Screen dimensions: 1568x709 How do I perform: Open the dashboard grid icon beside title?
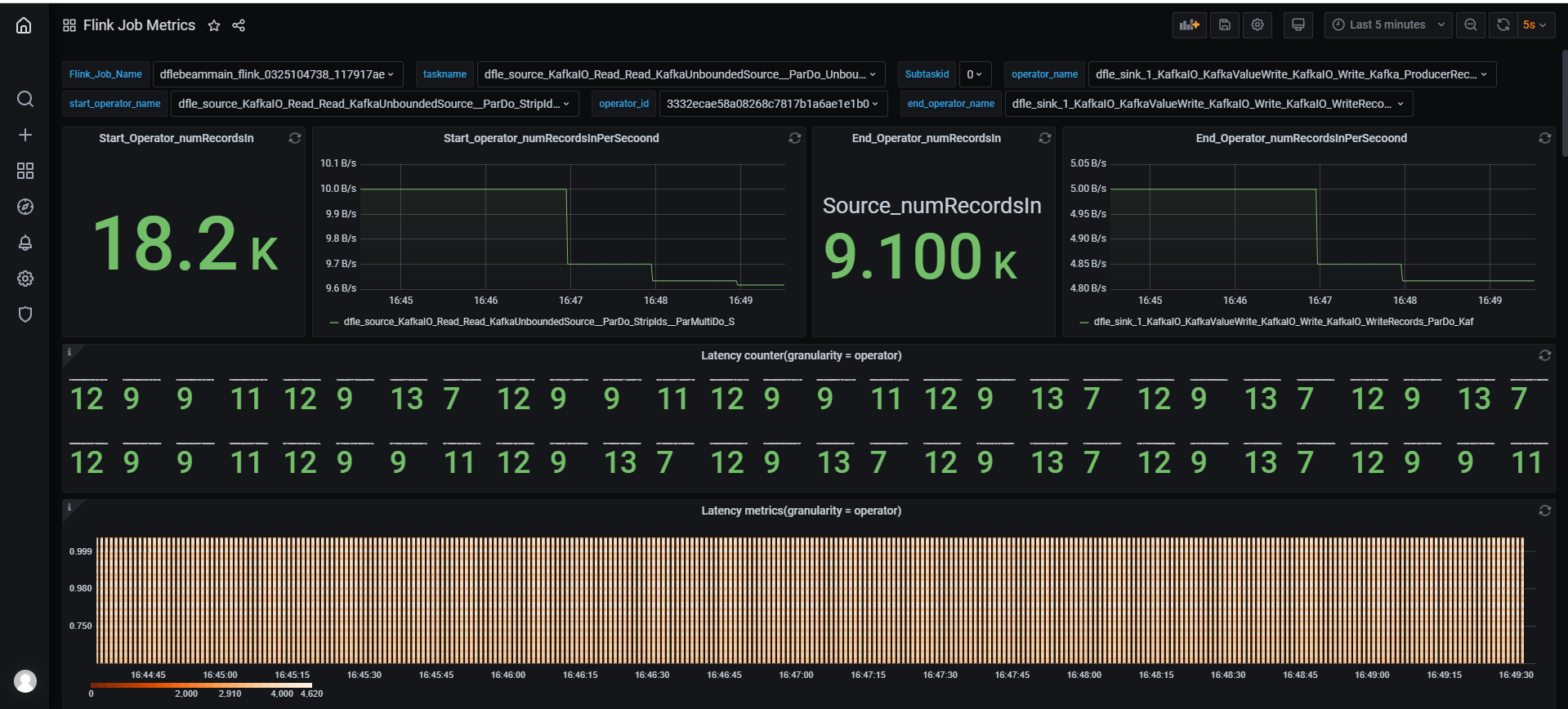69,25
